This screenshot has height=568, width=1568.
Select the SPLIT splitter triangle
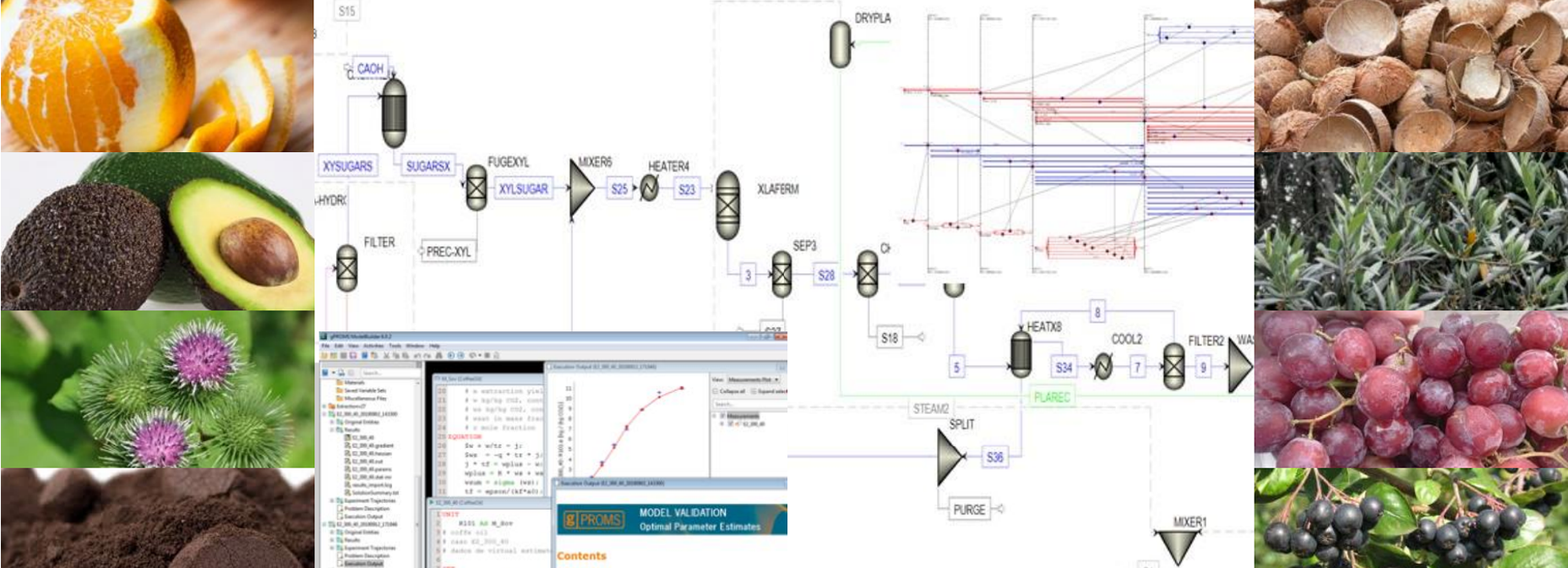pos(950,456)
